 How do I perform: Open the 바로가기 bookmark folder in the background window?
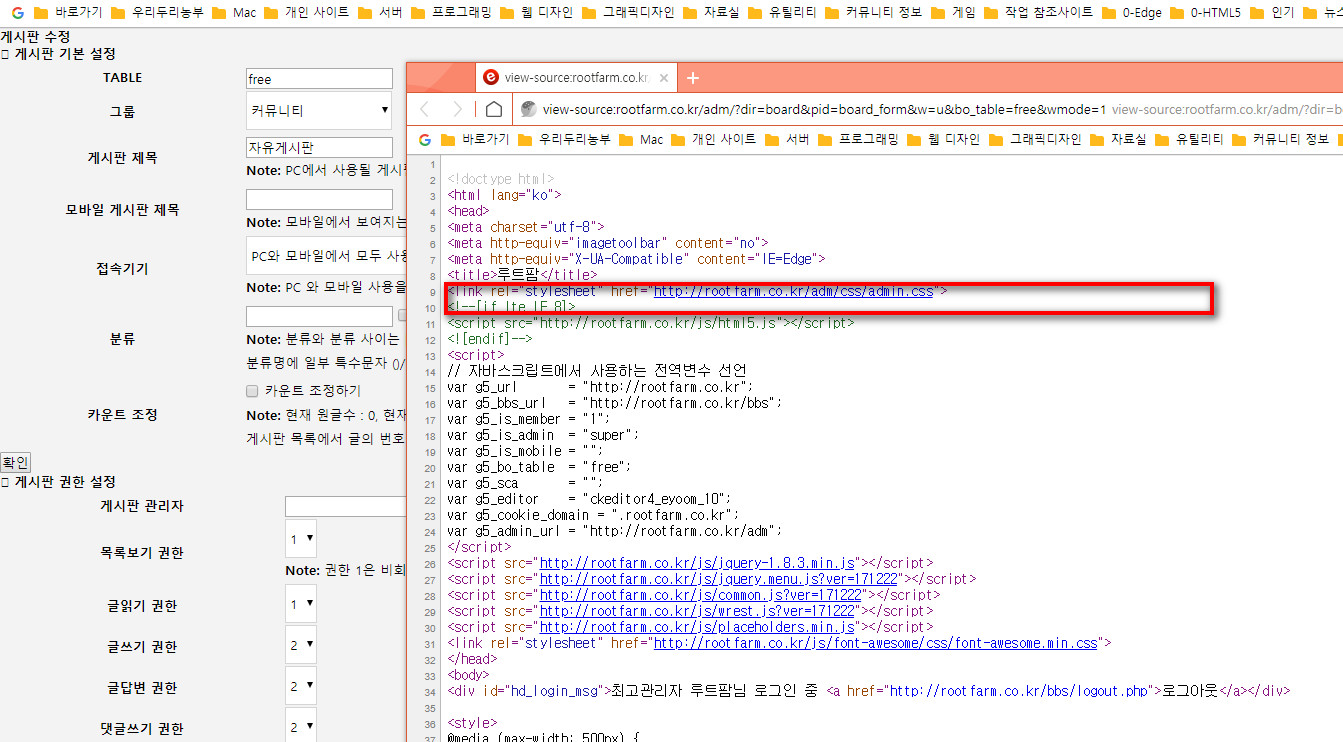66,13
